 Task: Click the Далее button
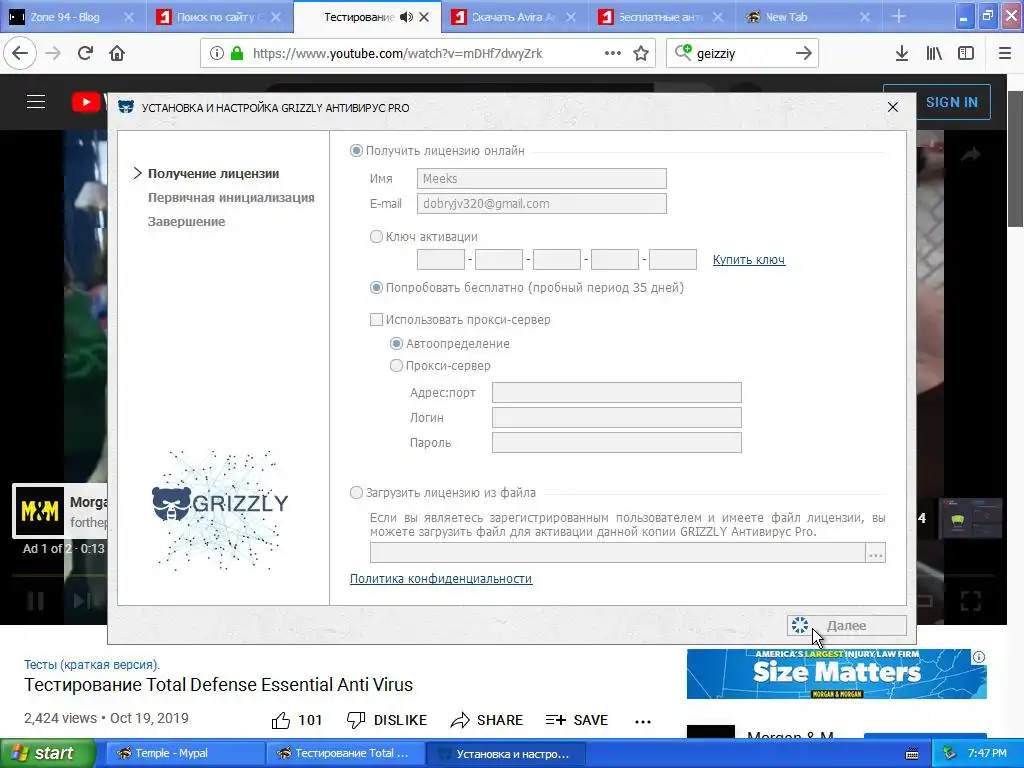click(x=846, y=626)
